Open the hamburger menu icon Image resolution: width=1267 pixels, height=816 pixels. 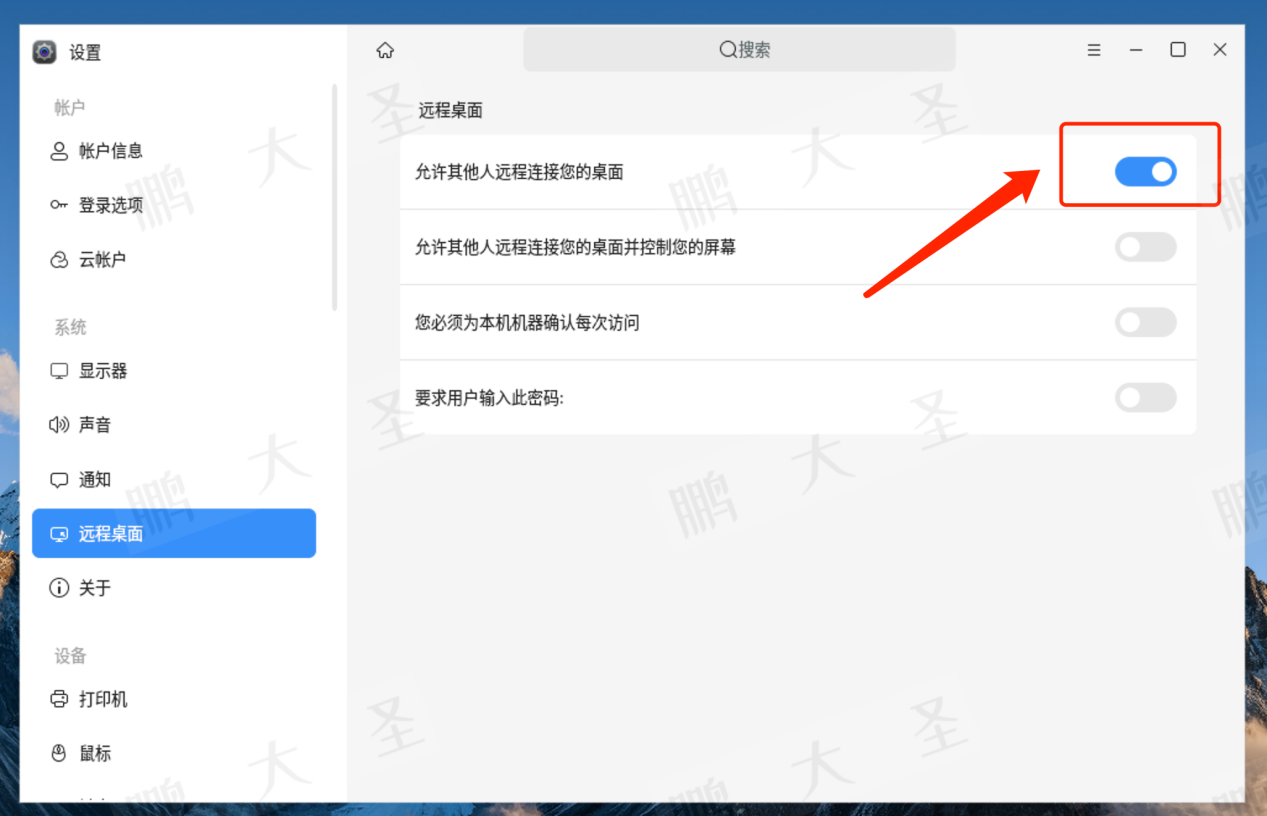tap(1094, 50)
